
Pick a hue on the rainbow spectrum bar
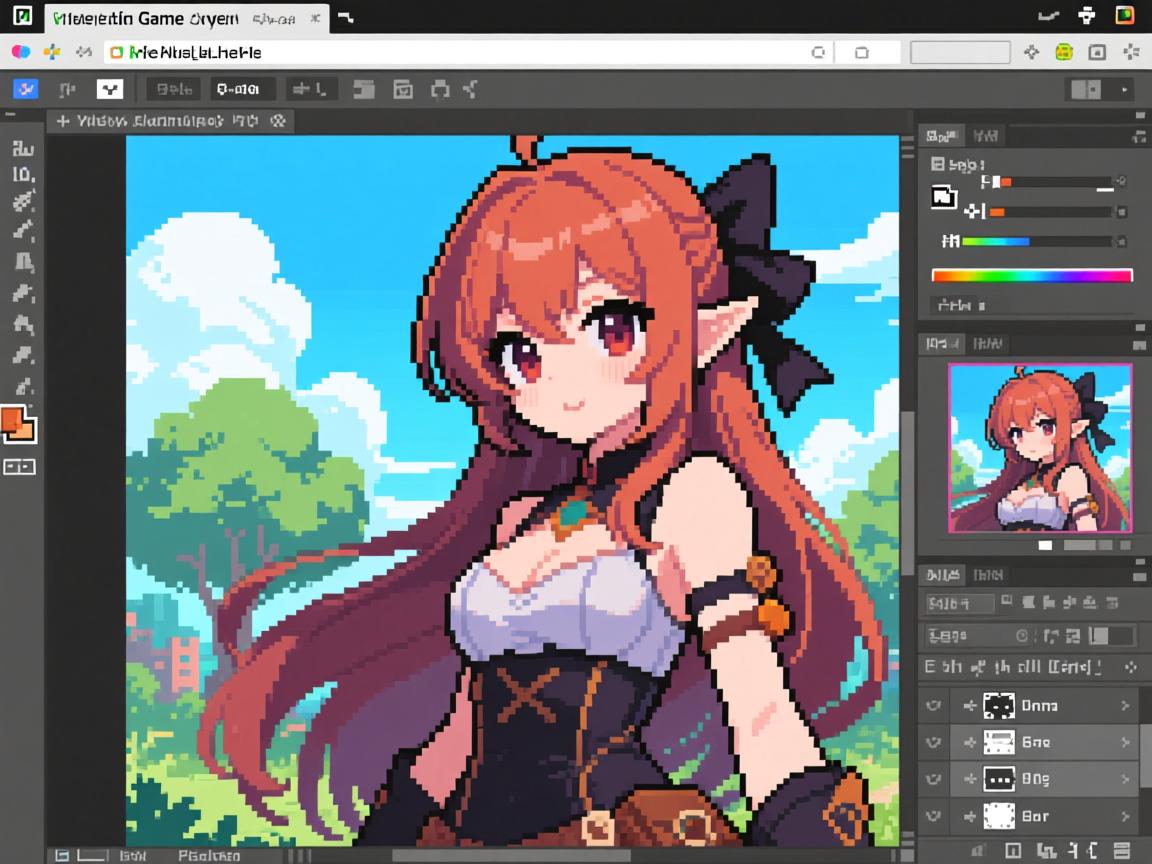pyautogui.click(x=1030, y=275)
